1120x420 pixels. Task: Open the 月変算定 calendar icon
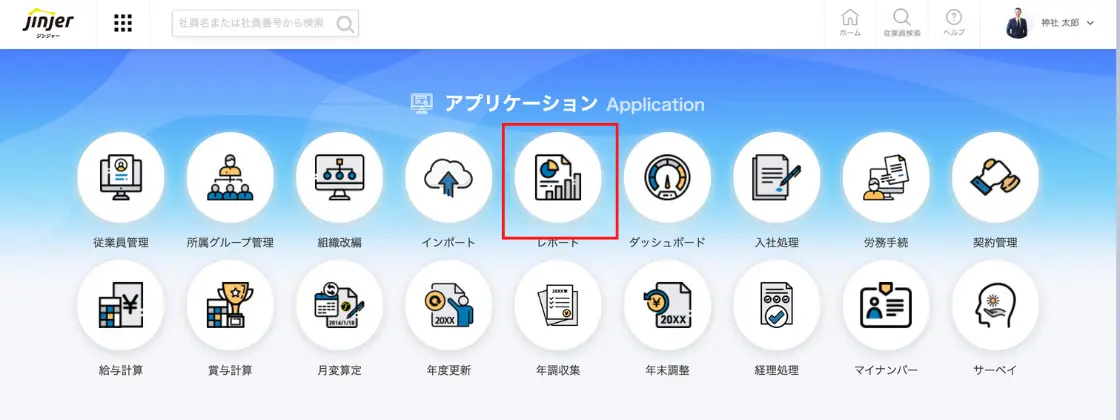point(339,305)
